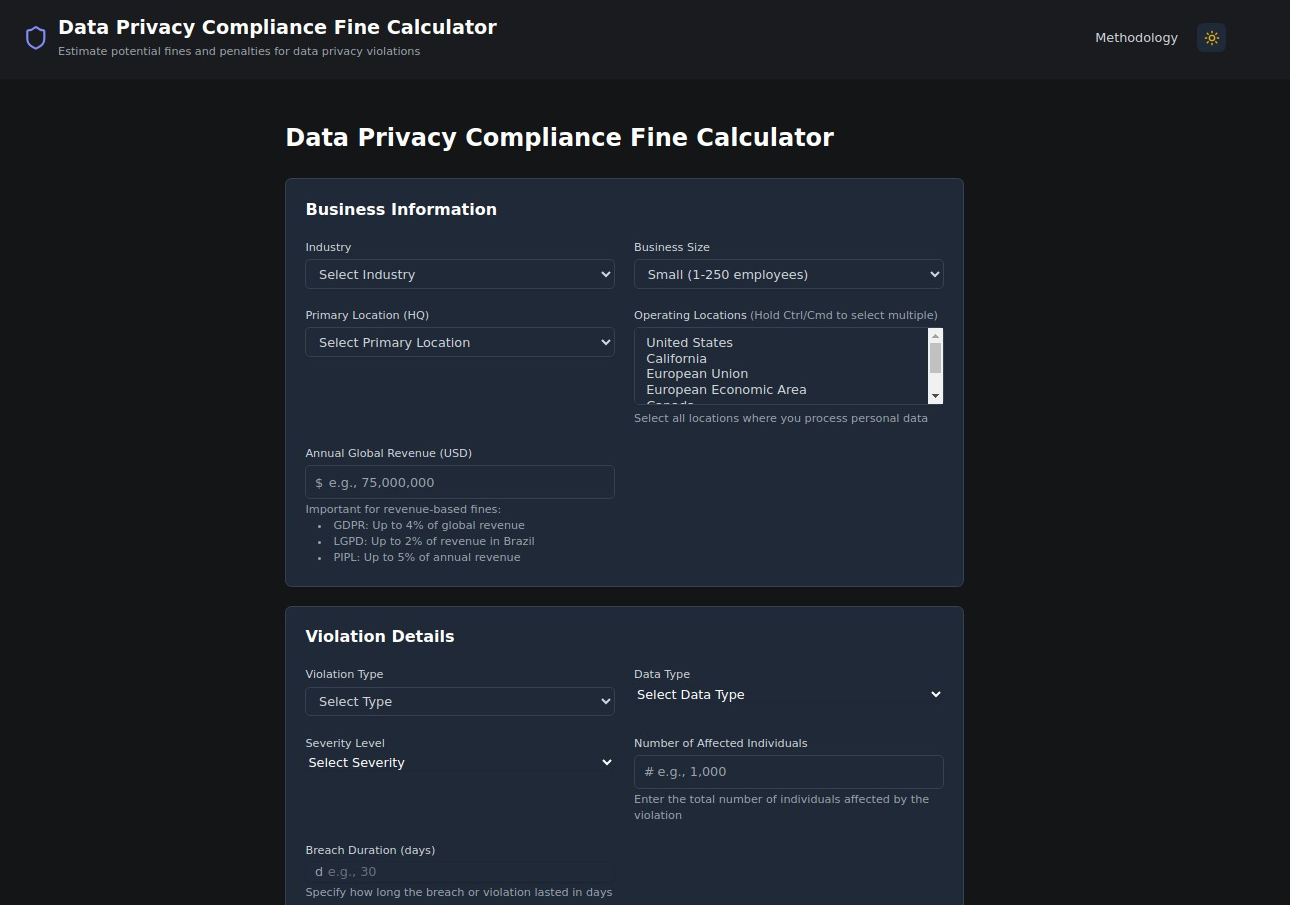1290x905 pixels.
Task: Open the Severity Level dropdown
Action: coord(460,763)
